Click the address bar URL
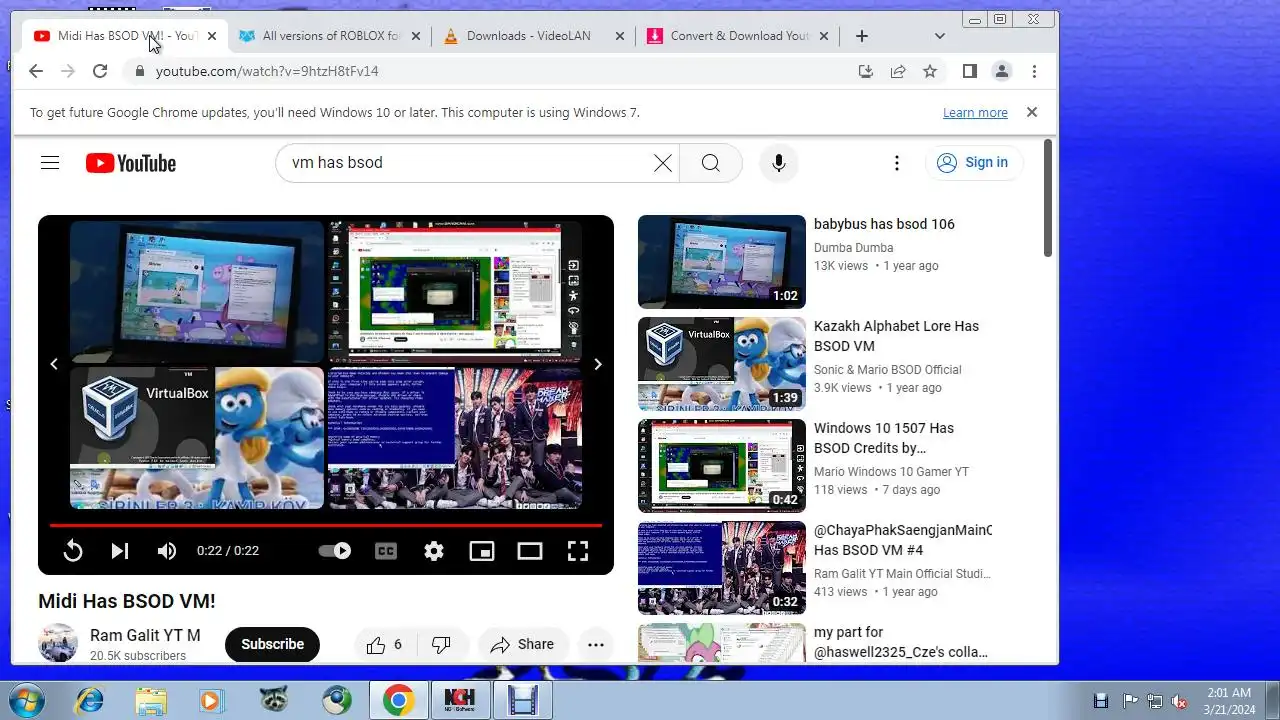Viewport: 1280px width, 720px height. tap(267, 71)
